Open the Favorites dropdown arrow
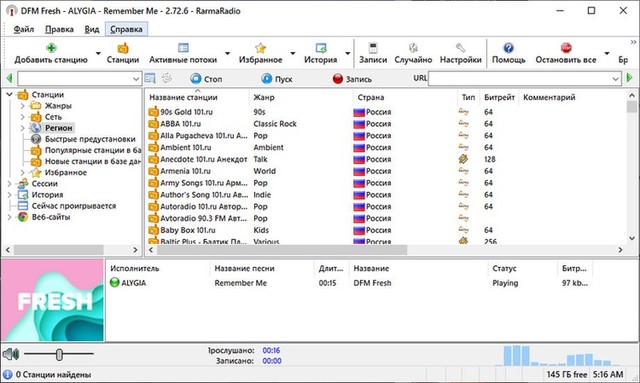 tap(293, 53)
